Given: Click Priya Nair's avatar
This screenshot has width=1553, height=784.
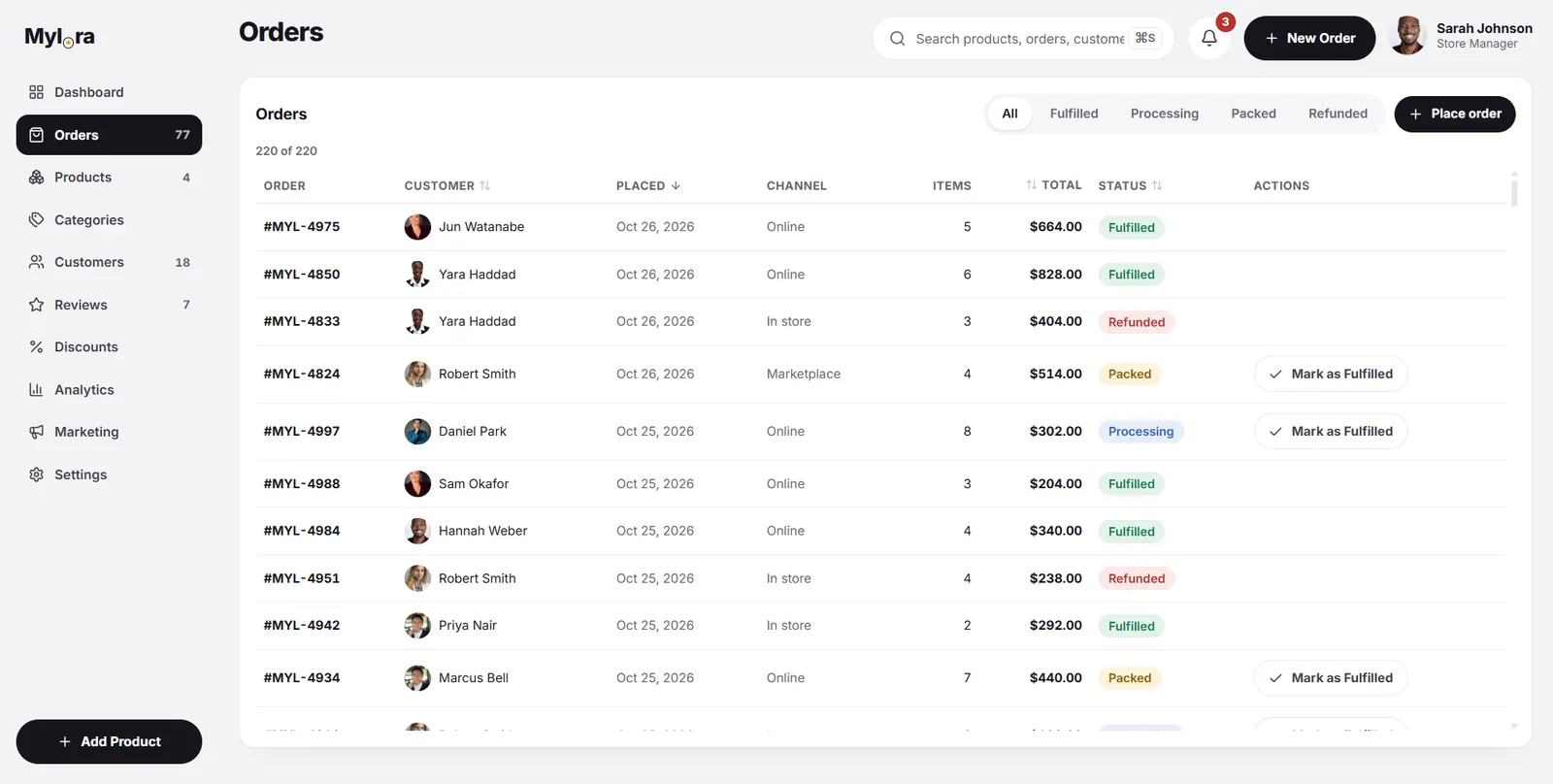Looking at the screenshot, I should point(417,626).
